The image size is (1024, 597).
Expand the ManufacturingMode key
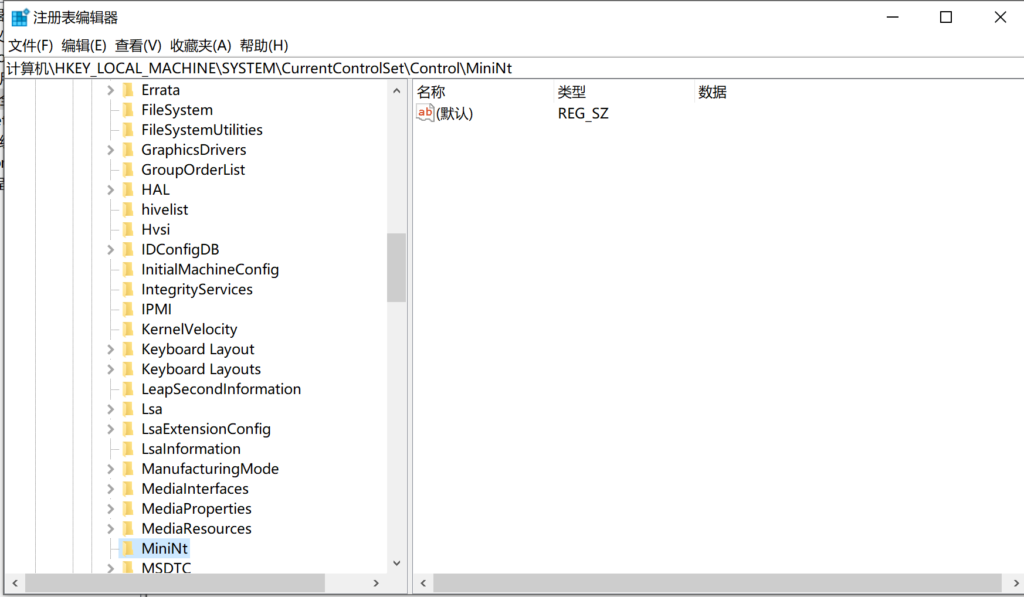[x=110, y=468]
